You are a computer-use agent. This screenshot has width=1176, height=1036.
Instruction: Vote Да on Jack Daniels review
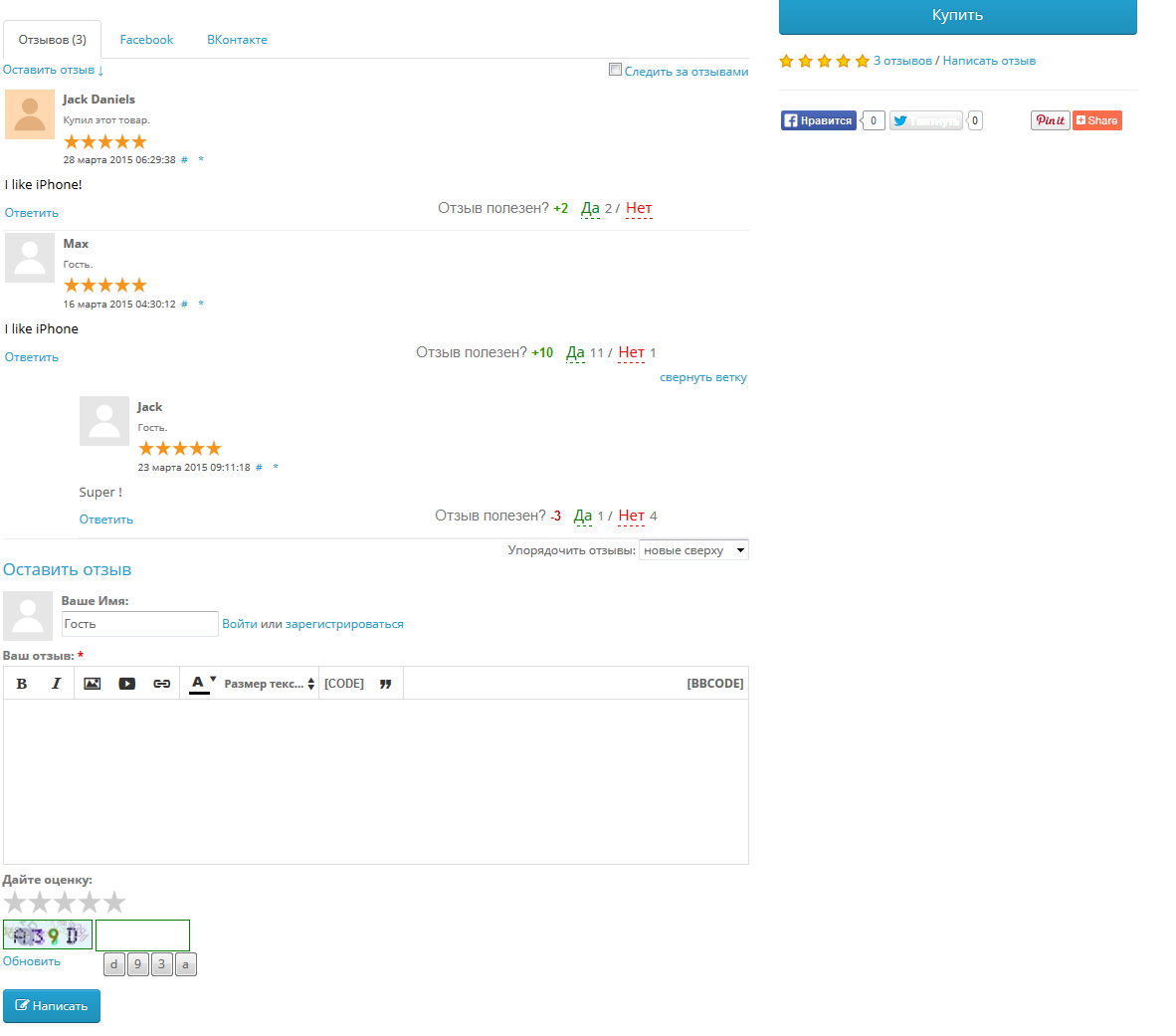click(x=590, y=209)
